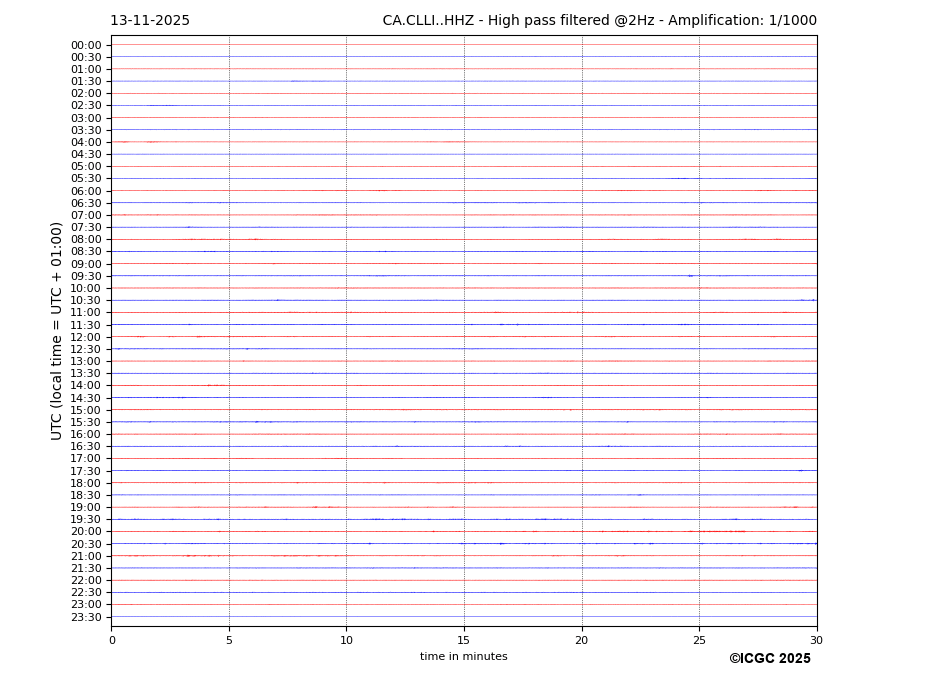Viewport: 927px width, 696px height.
Task: Click the "time in minutes" axis label
Action: [x=463, y=657]
